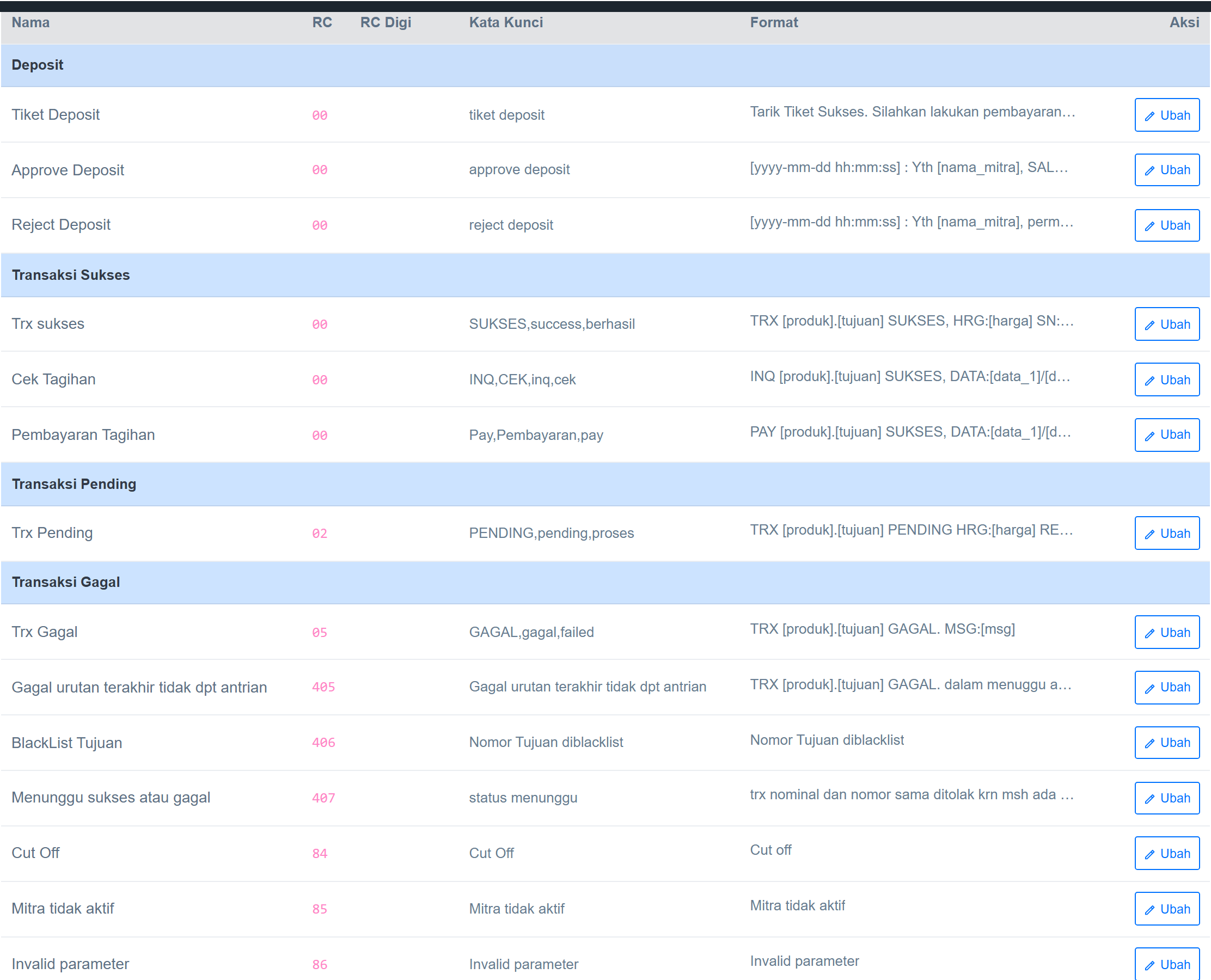
Task: Select the Deposit group header row
Action: click(605, 65)
